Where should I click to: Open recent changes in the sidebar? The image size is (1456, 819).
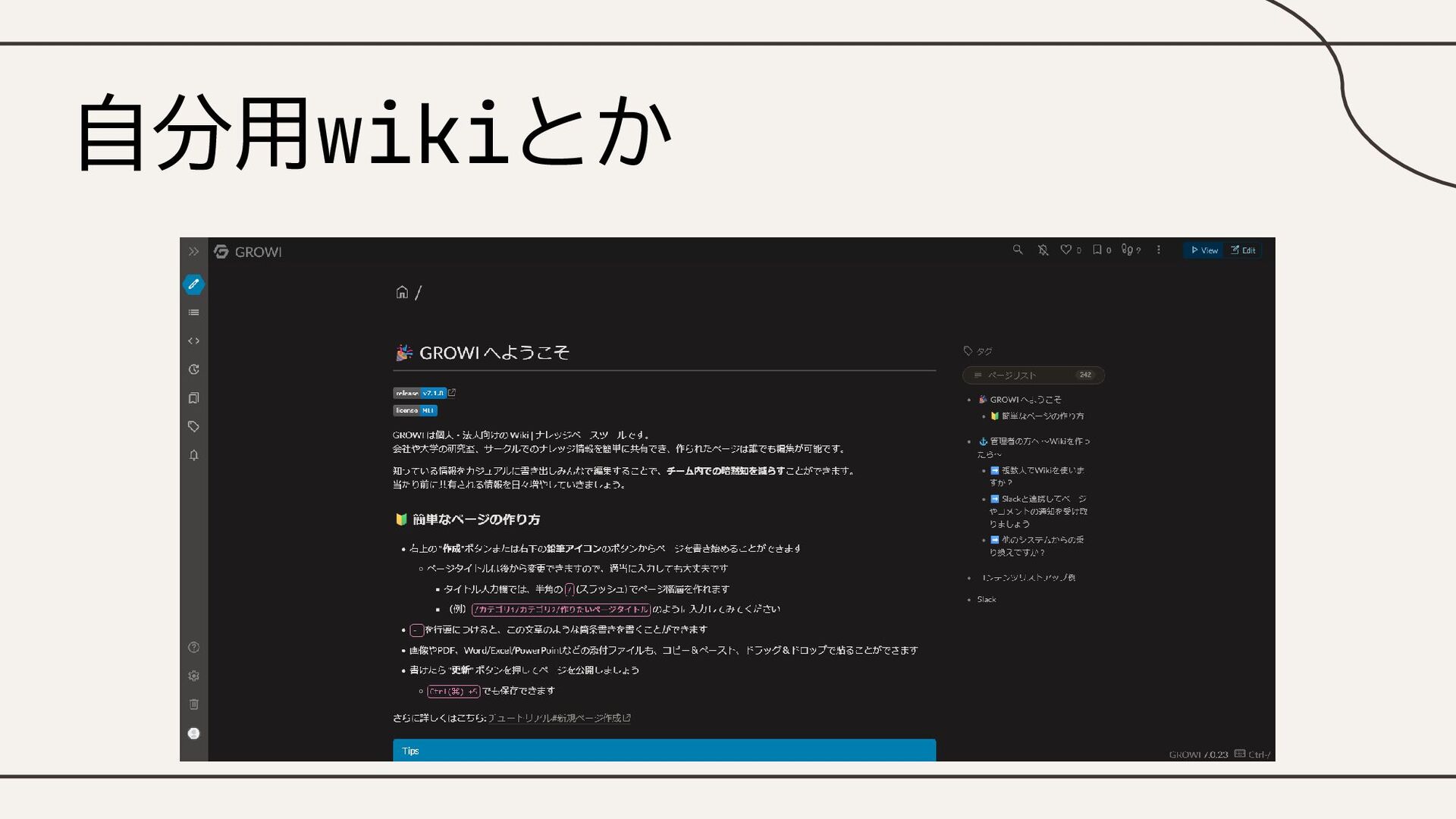[x=193, y=369]
